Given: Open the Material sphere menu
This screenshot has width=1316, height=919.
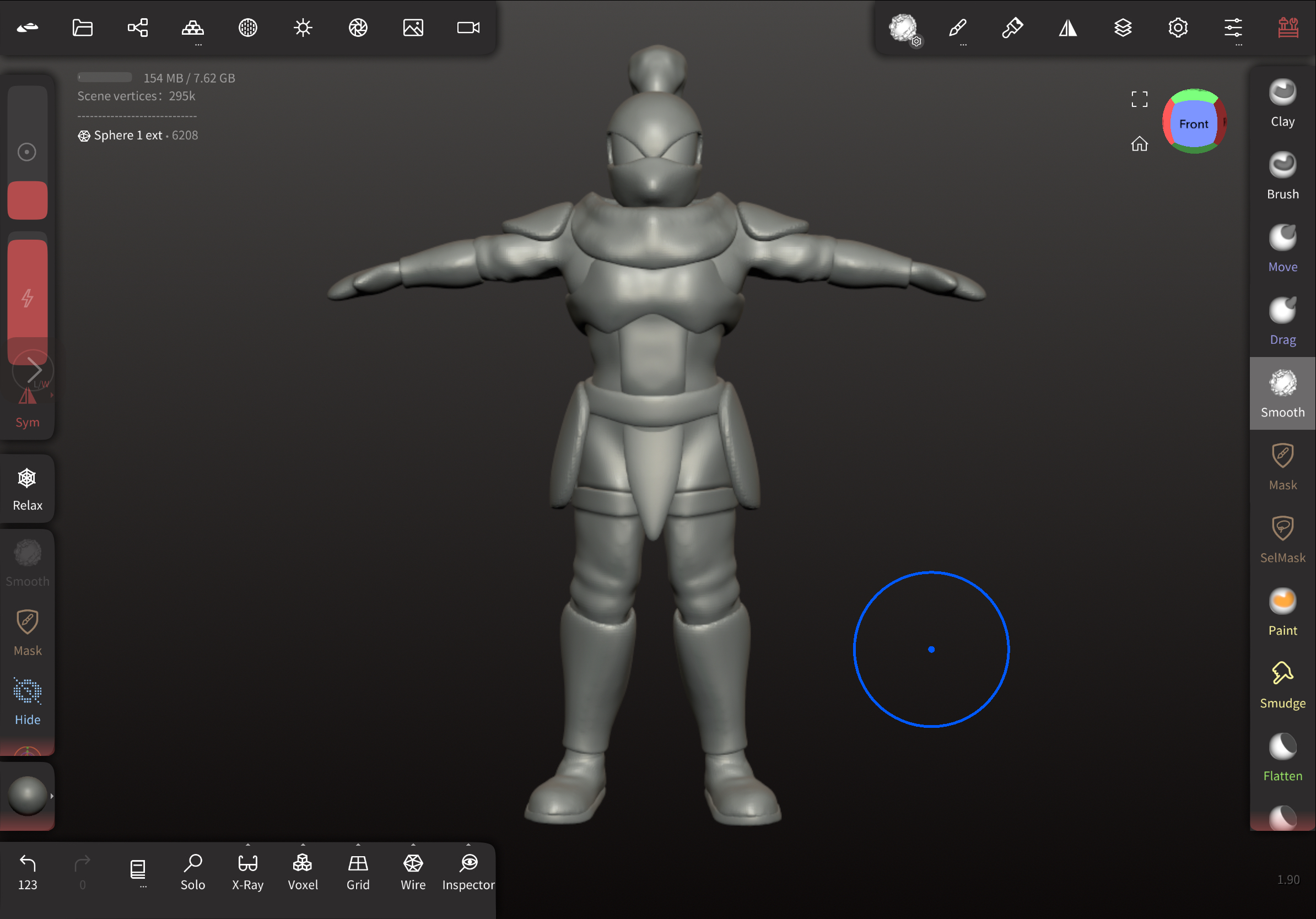Looking at the screenshot, I should coord(247,28).
